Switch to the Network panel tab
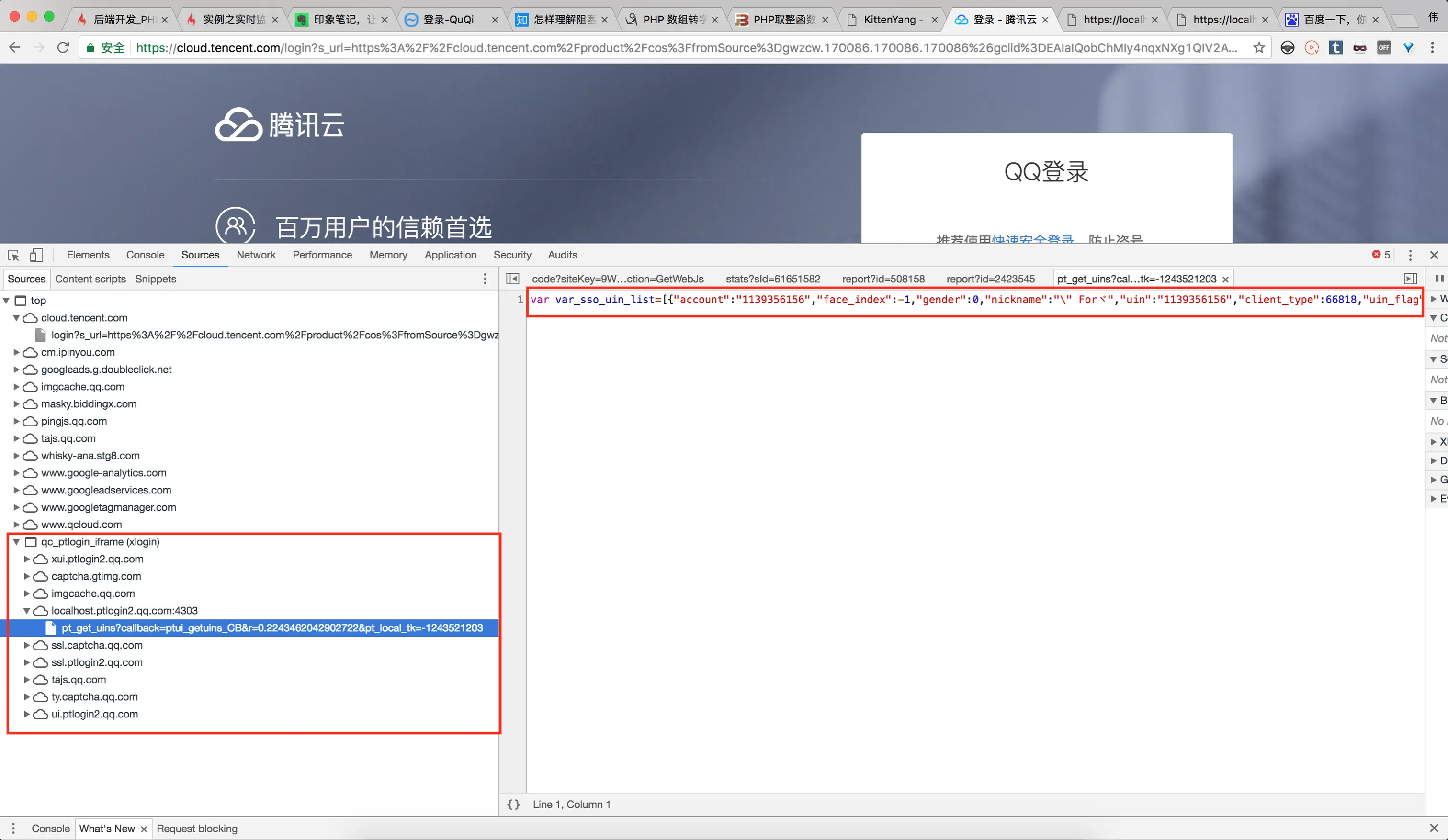Screen dimensions: 1448x840 [x=256, y=255]
